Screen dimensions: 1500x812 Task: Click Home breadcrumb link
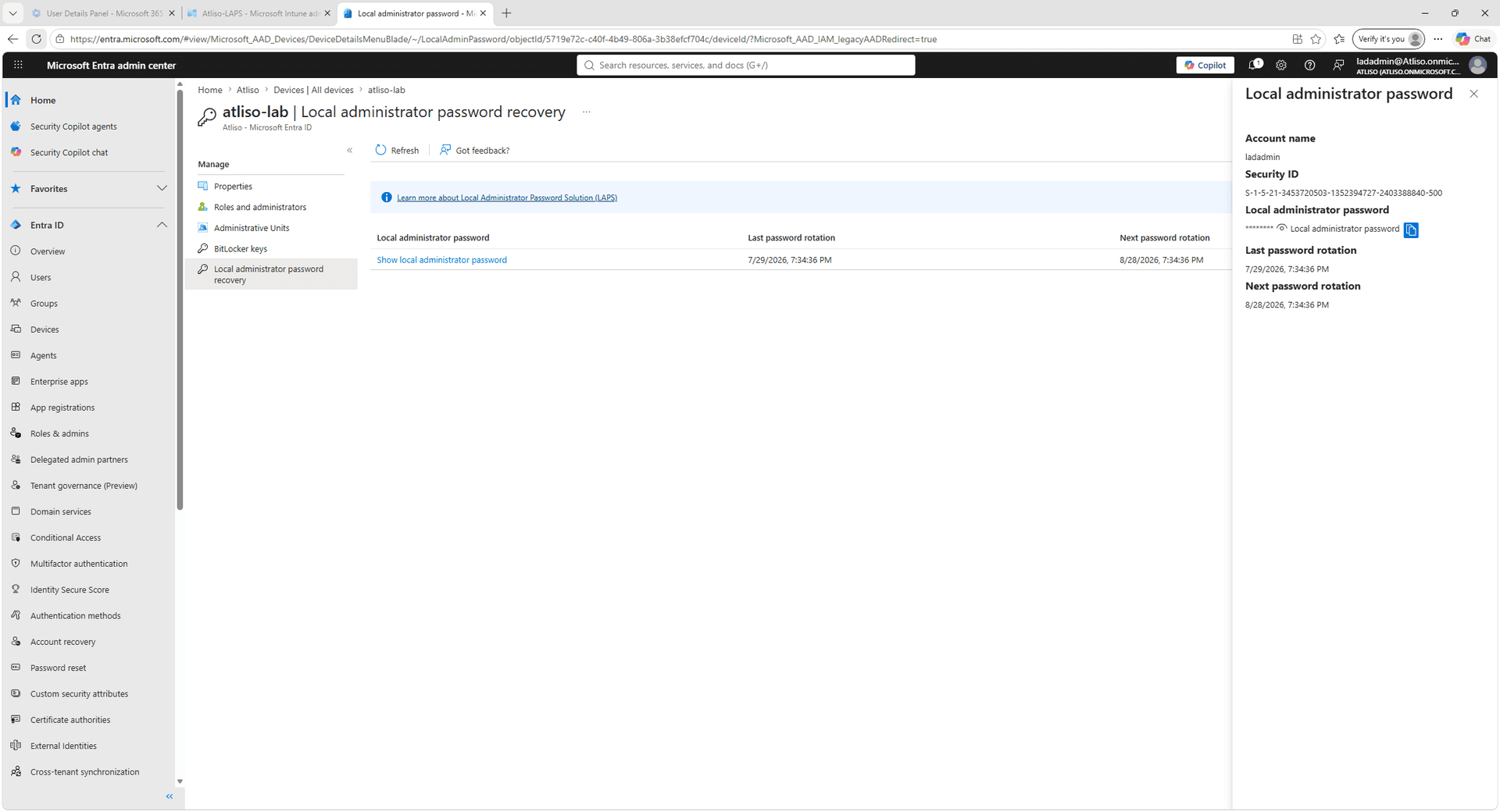(210, 91)
